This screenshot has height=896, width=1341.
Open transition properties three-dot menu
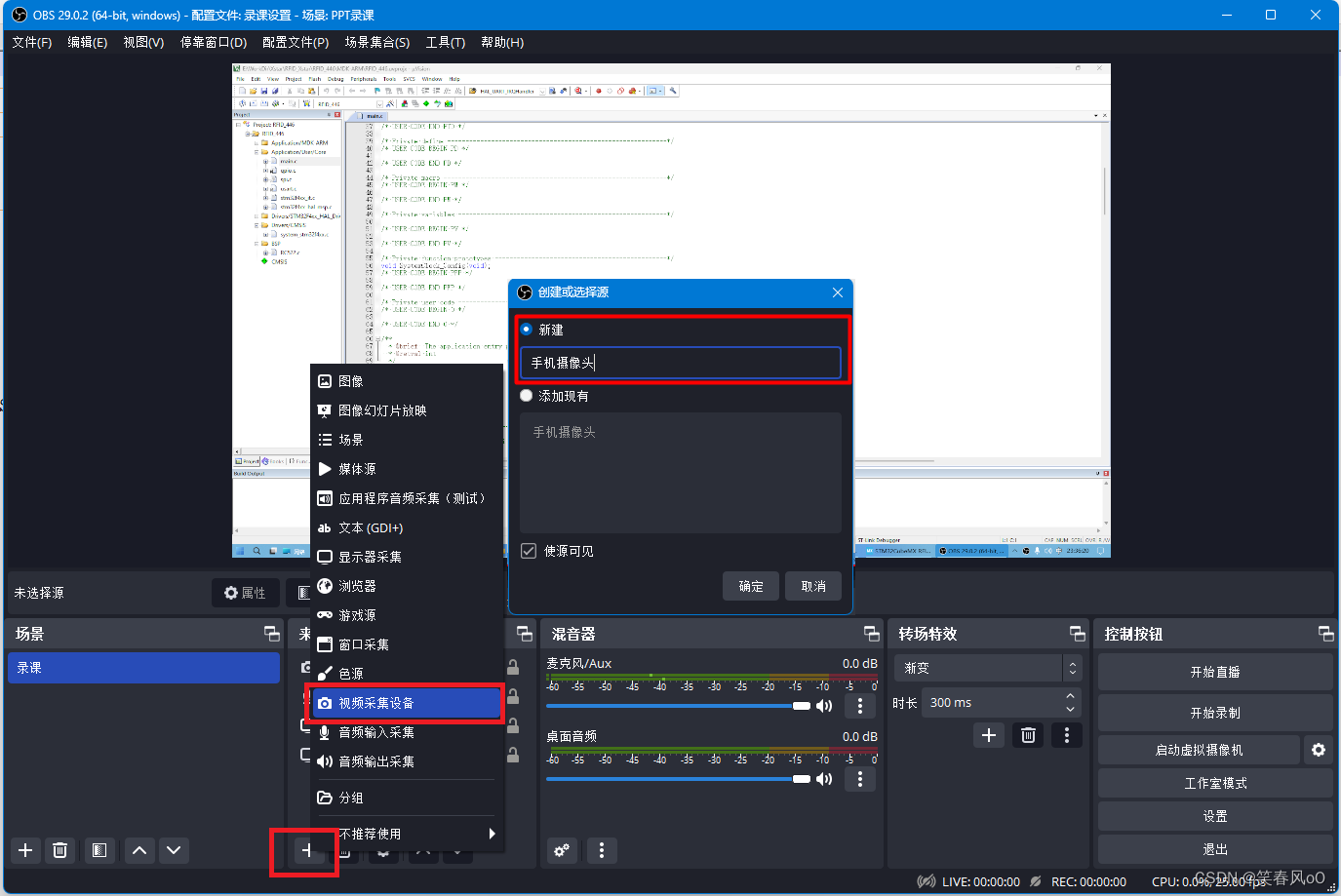point(1067,735)
